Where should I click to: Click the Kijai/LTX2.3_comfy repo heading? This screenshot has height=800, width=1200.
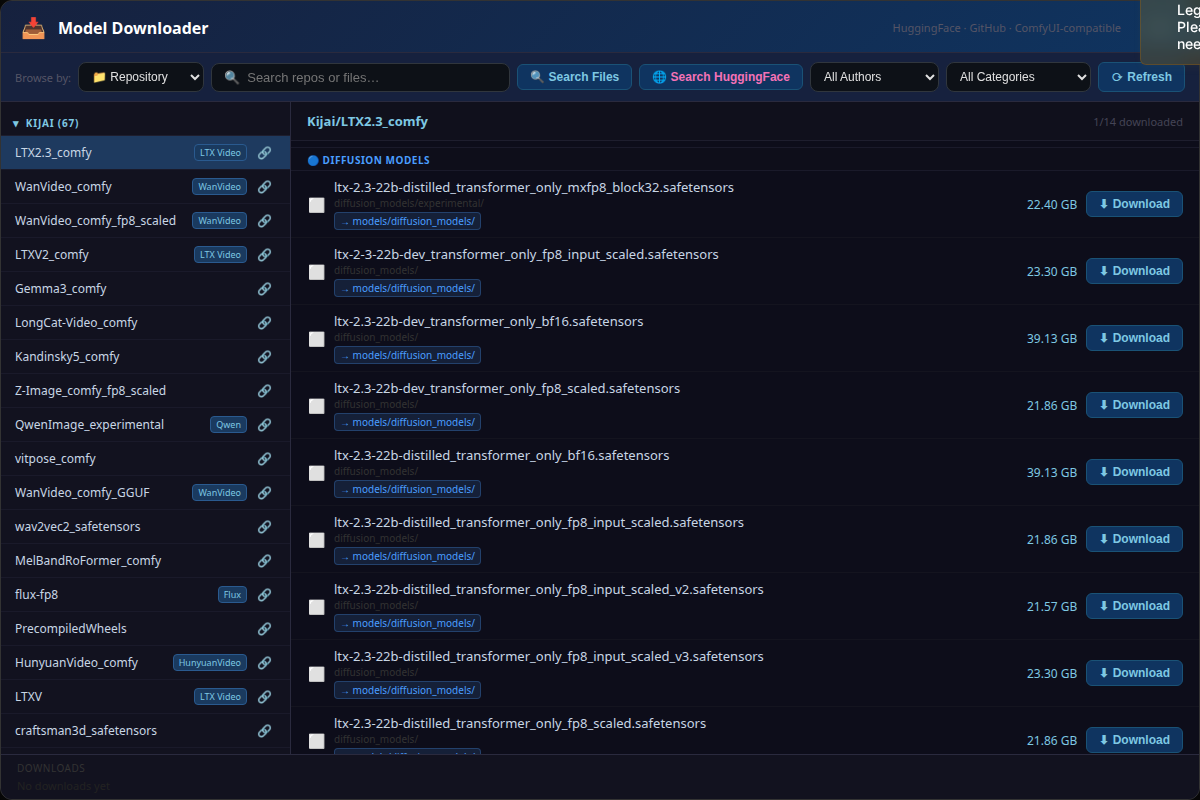[x=367, y=122]
